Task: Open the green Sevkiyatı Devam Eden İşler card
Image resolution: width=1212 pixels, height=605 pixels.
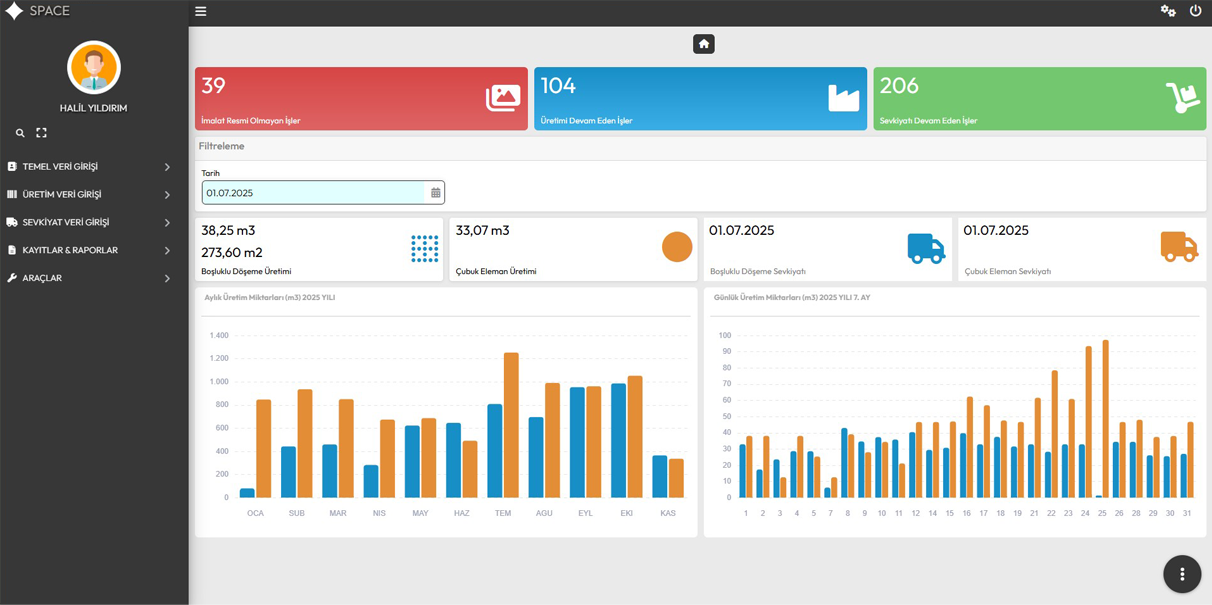Action: (x=1039, y=99)
